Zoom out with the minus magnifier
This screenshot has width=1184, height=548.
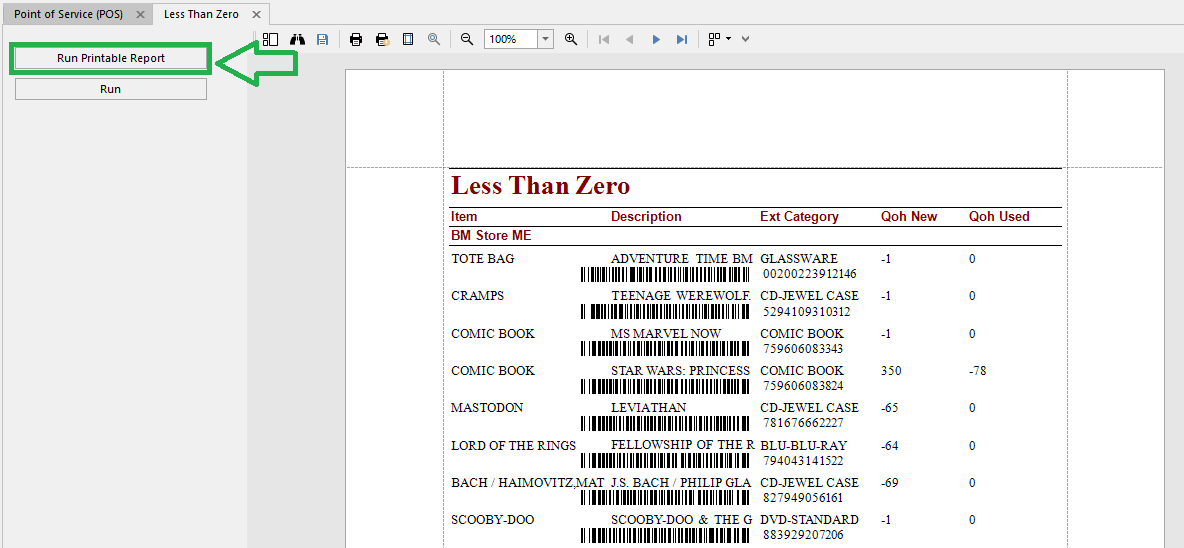[467, 39]
